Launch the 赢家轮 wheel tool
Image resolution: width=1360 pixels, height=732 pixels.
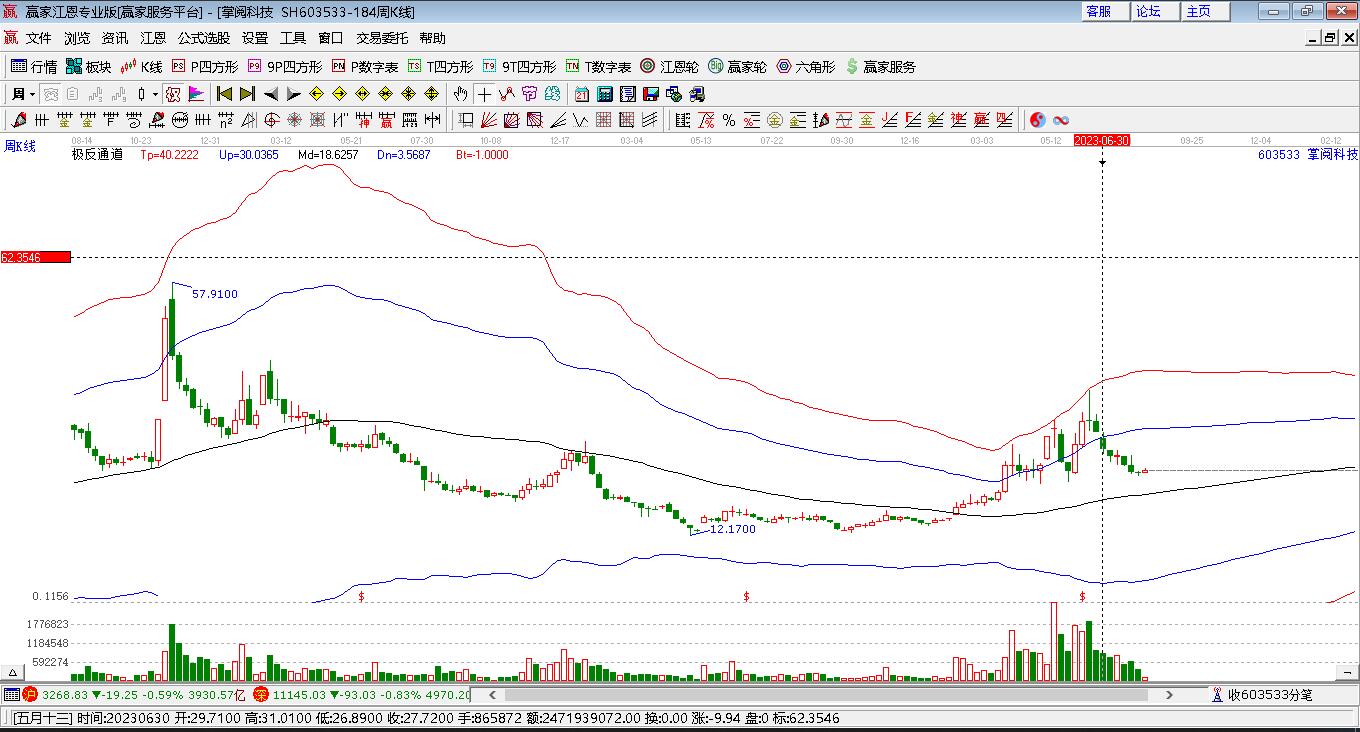click(x=737, y=67)
